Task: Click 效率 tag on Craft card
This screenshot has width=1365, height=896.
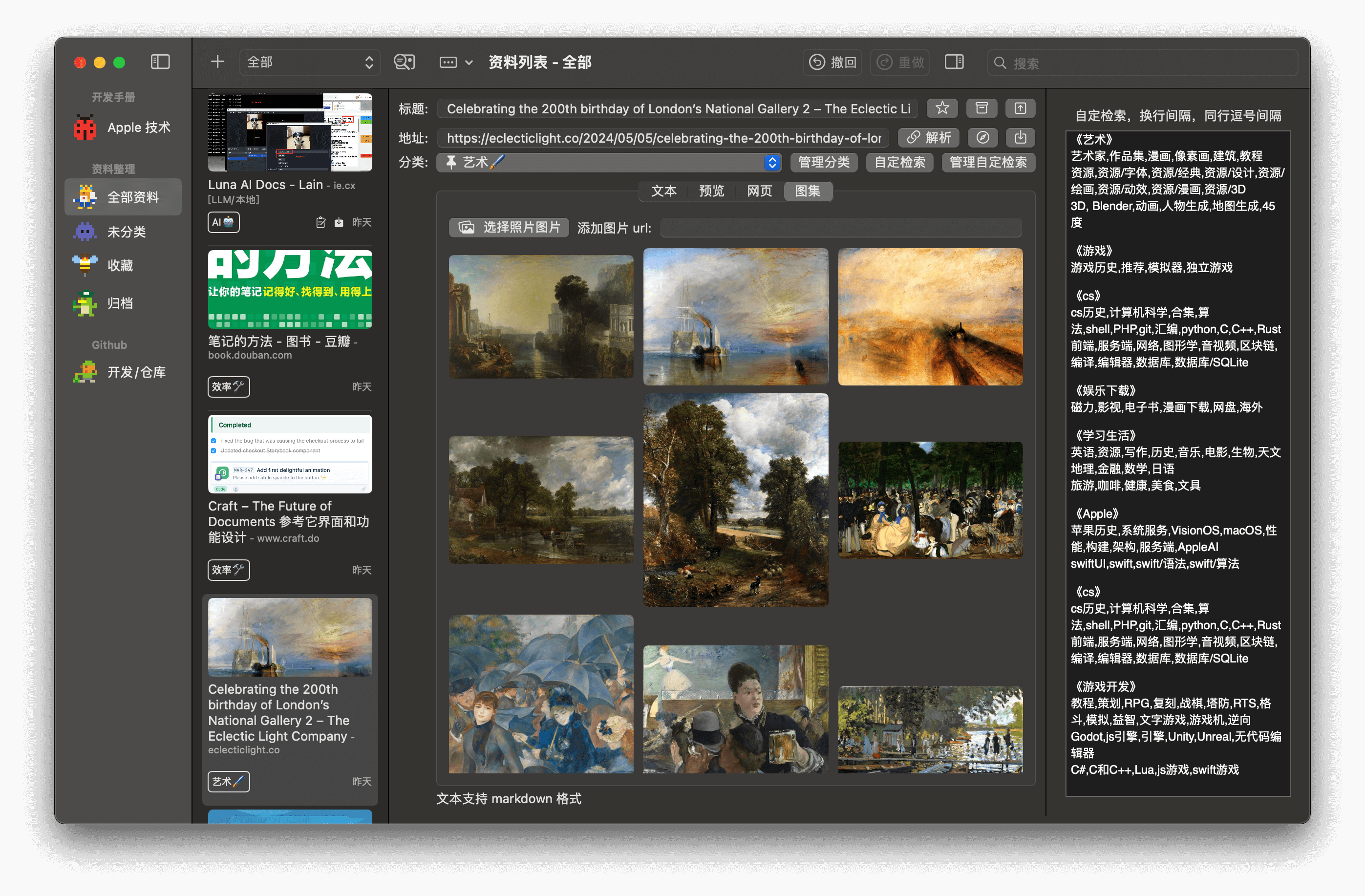Action: point(229,570)
